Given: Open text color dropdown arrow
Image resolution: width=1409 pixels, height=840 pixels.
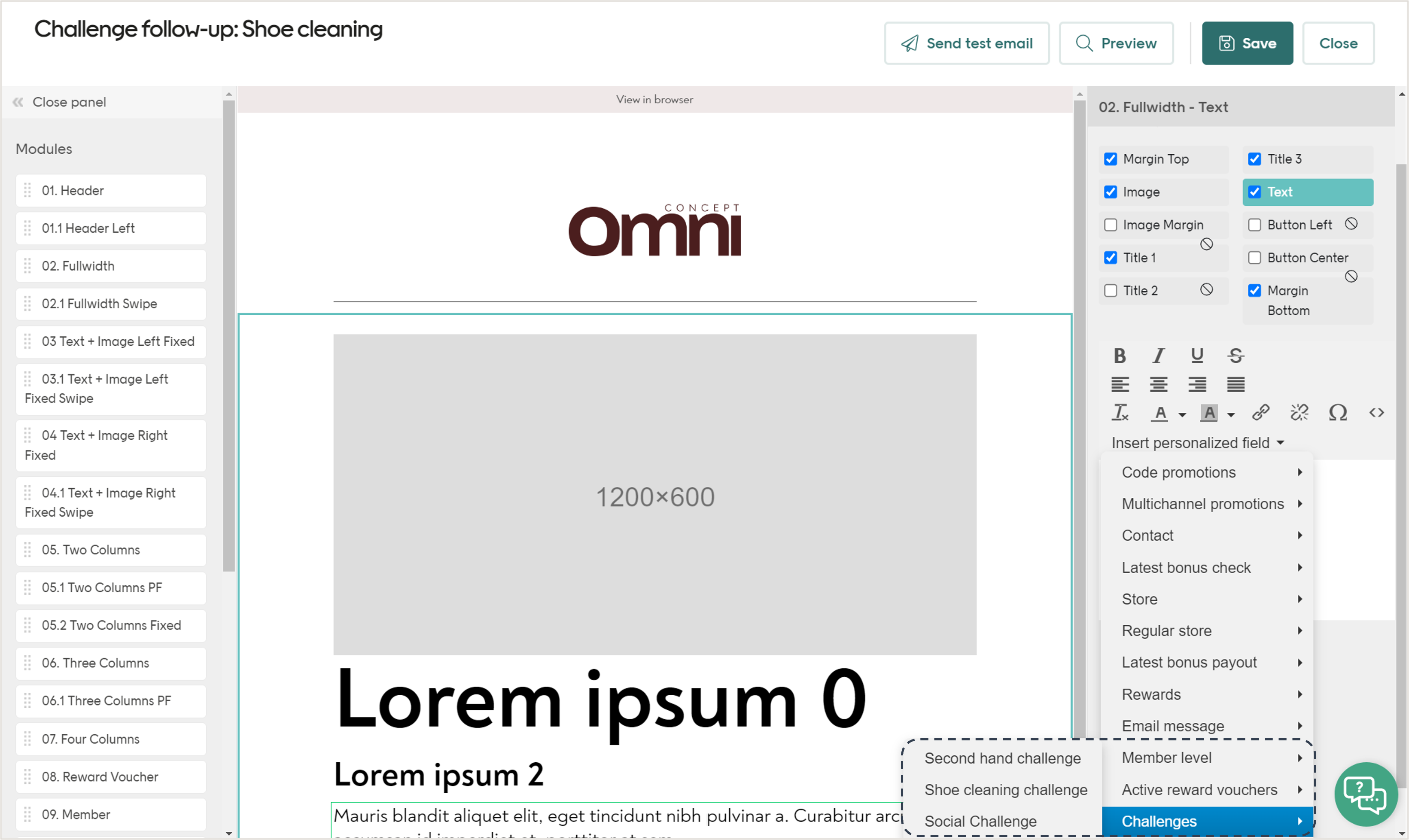Looking at the screenshot, I should (1182, 415).
